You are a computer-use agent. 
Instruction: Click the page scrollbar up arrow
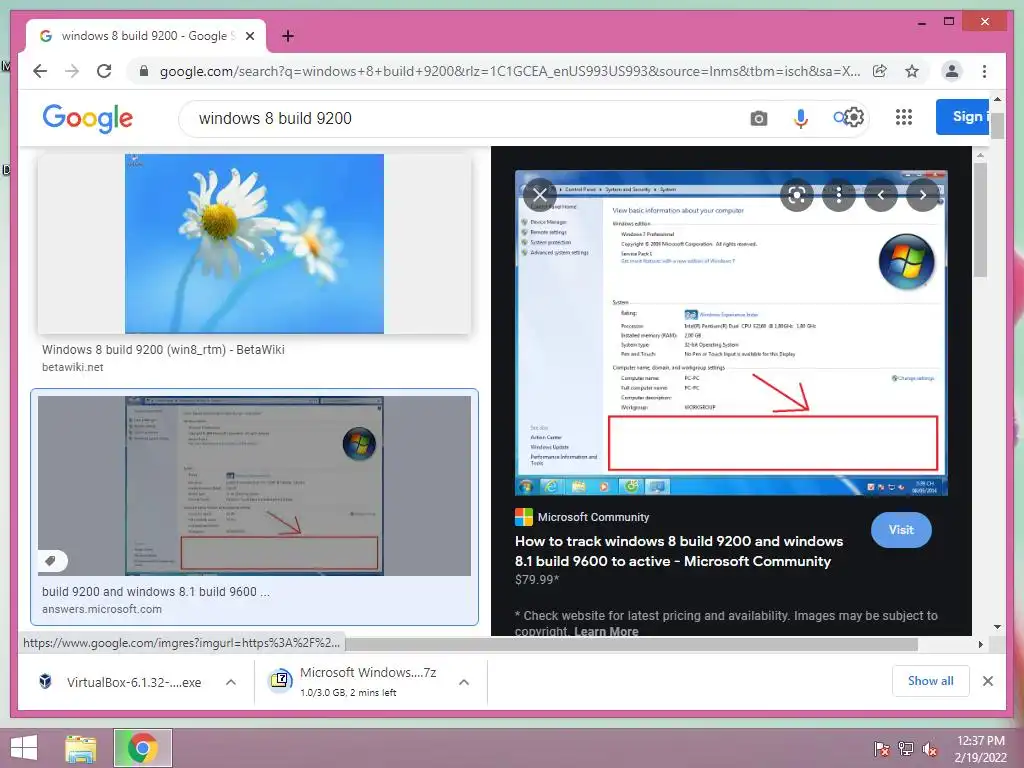(997, 99)
